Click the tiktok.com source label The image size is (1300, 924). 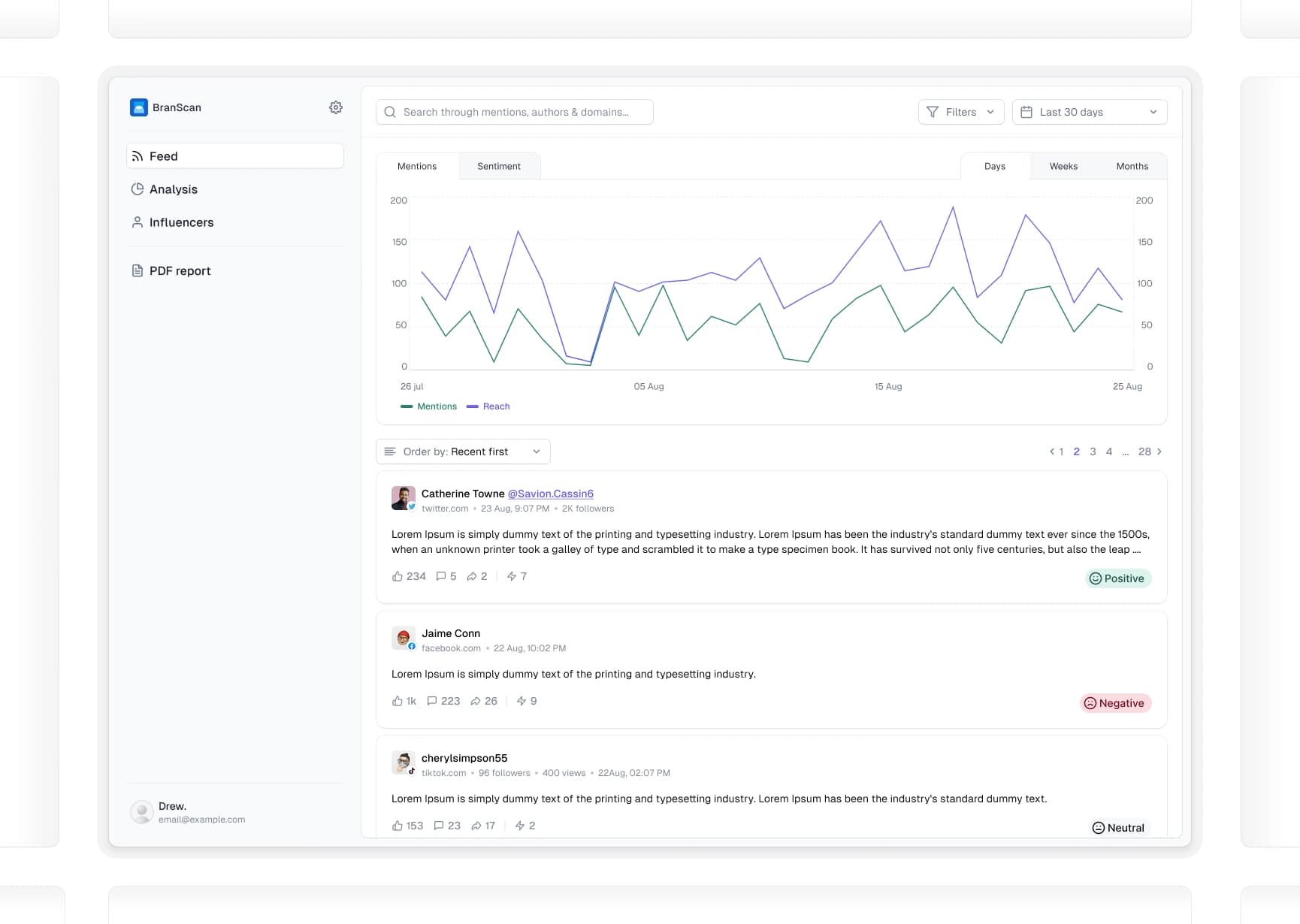(443, 773)
